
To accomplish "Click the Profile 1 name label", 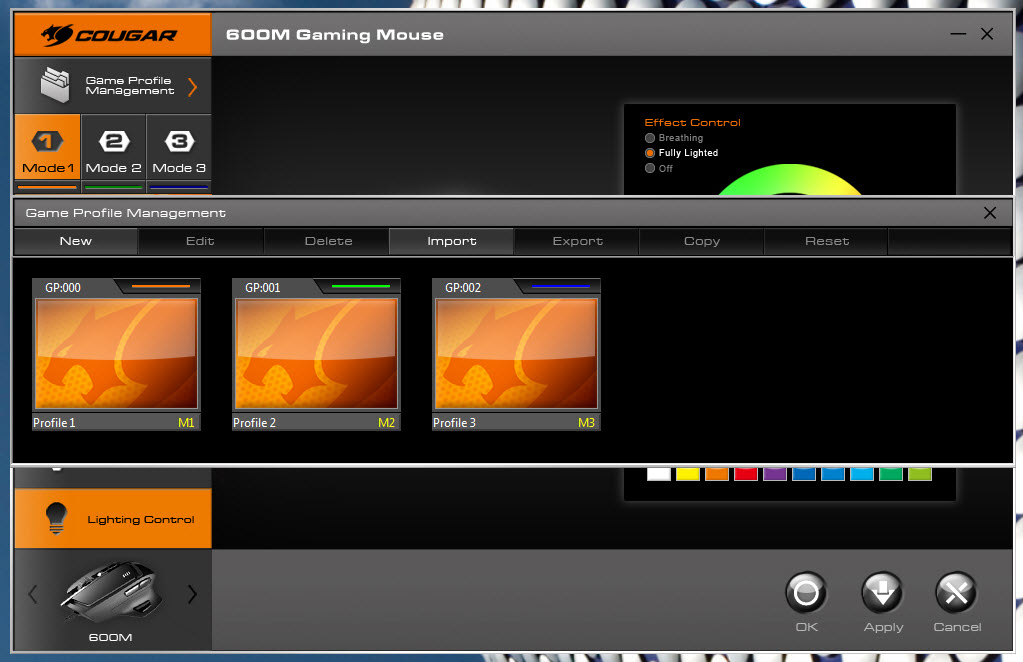I will point(54,423).
